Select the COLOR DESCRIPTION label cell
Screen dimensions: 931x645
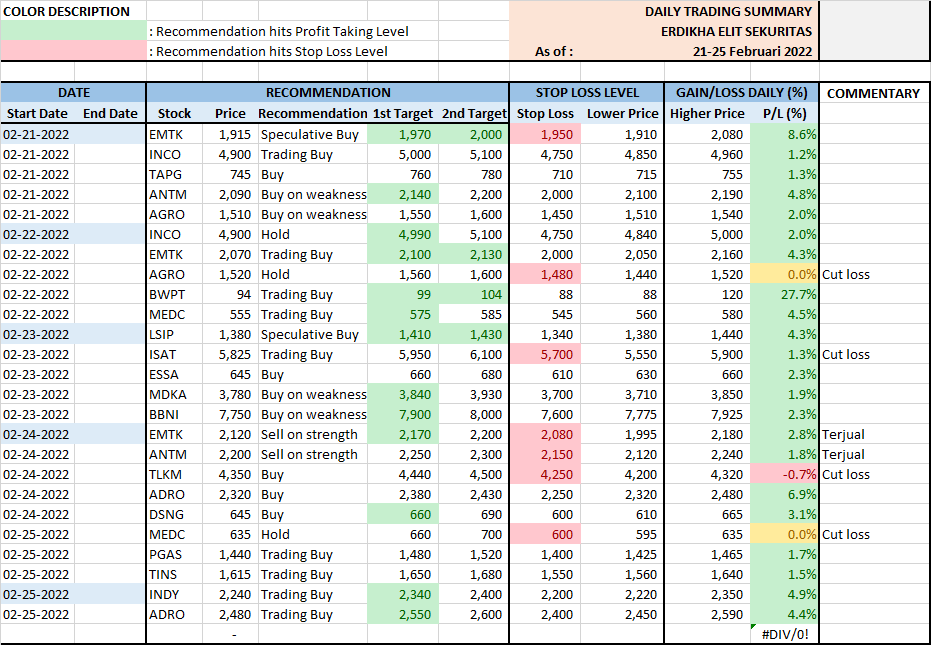(x=68, y=11)
